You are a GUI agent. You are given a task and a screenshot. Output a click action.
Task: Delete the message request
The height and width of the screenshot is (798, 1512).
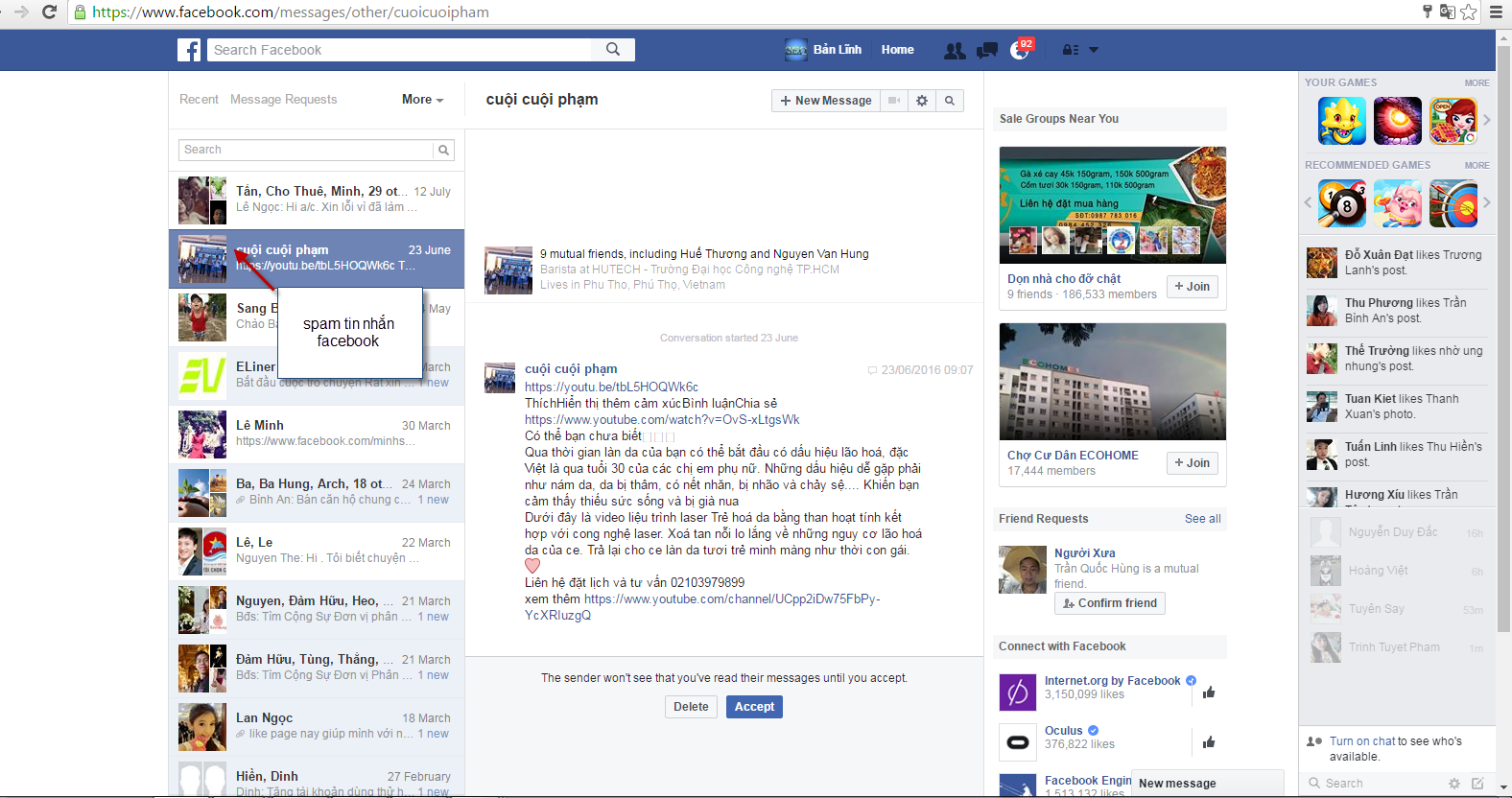click(x=691, y=707)
